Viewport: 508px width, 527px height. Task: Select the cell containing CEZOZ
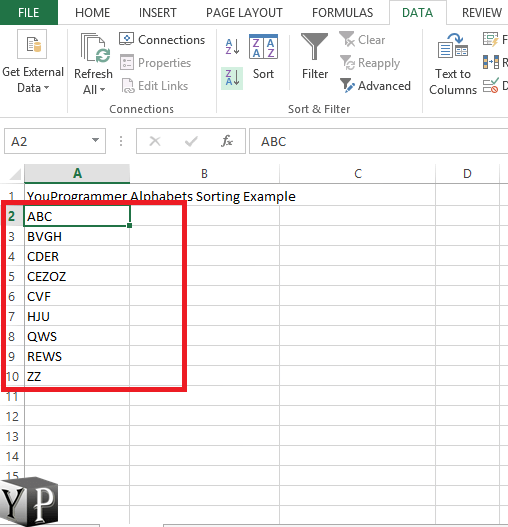pyautogui.click(x=77, y=276)
